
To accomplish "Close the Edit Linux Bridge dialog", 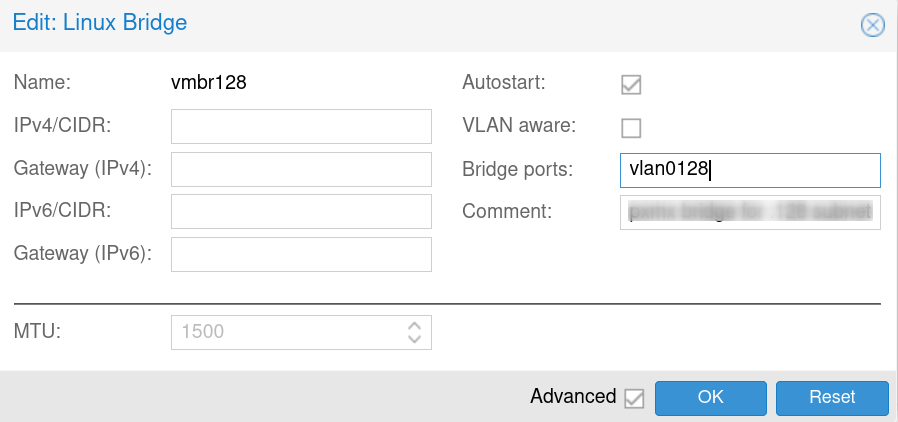I will pos(873,26).
